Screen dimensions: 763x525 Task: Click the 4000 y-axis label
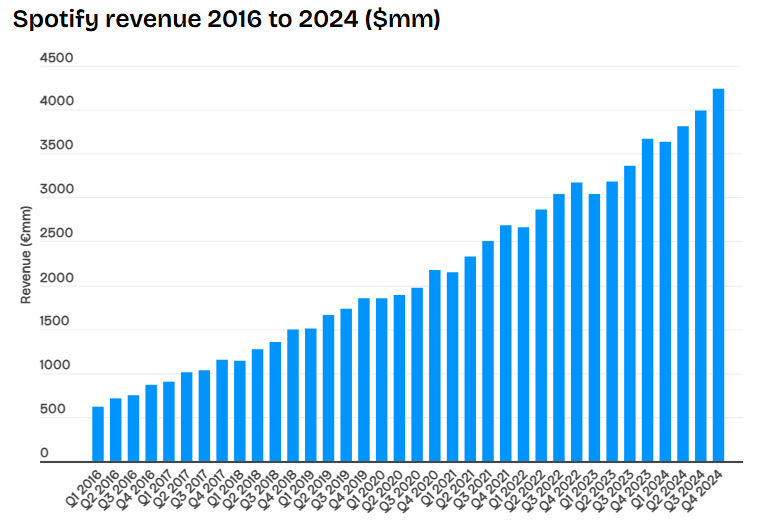pos(56,101)
